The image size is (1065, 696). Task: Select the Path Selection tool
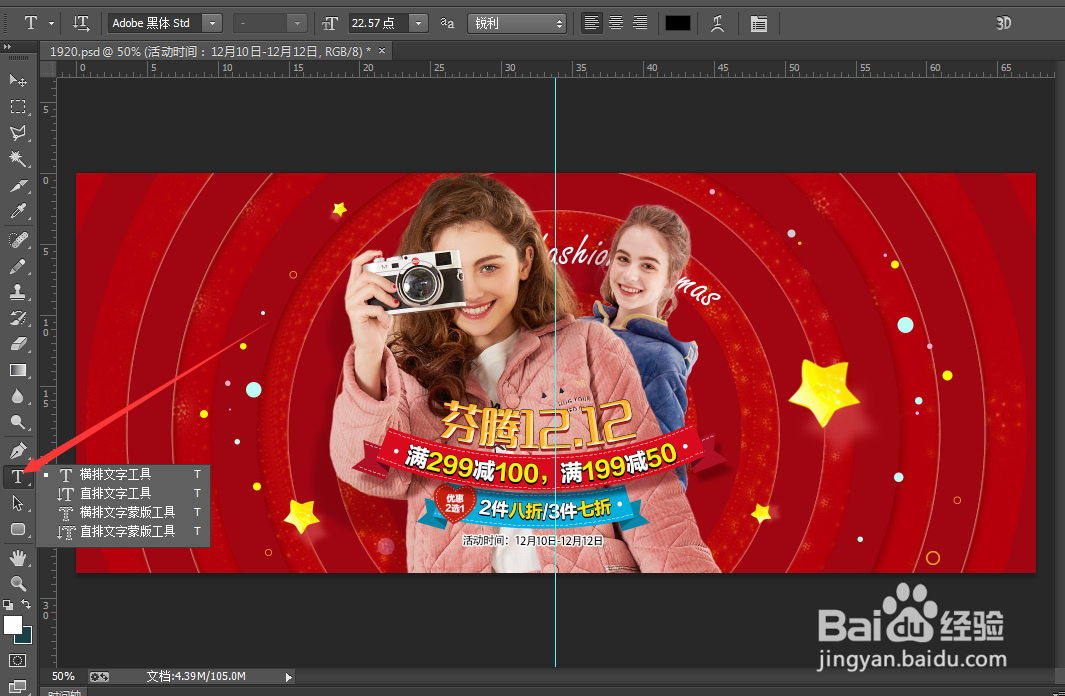coord(18,502)
